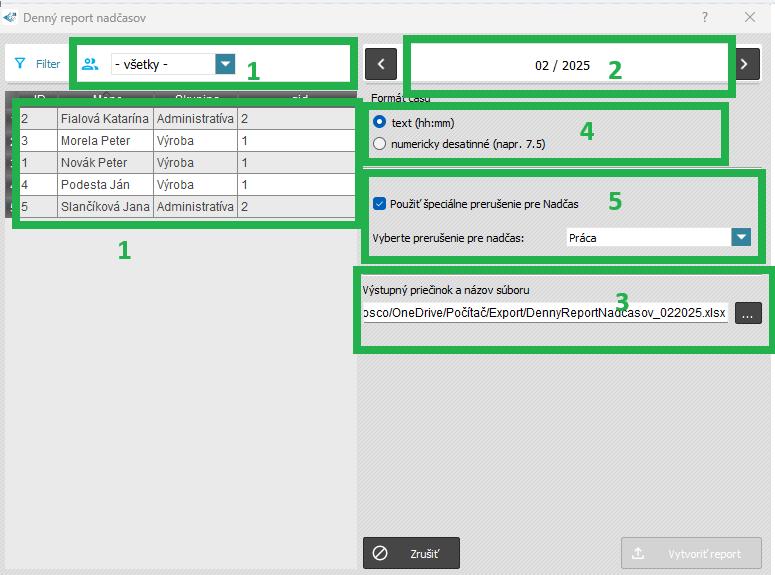Viewport: 775px width, 575px height.
Task: Click the group people icon
Action: click(90, 64)
